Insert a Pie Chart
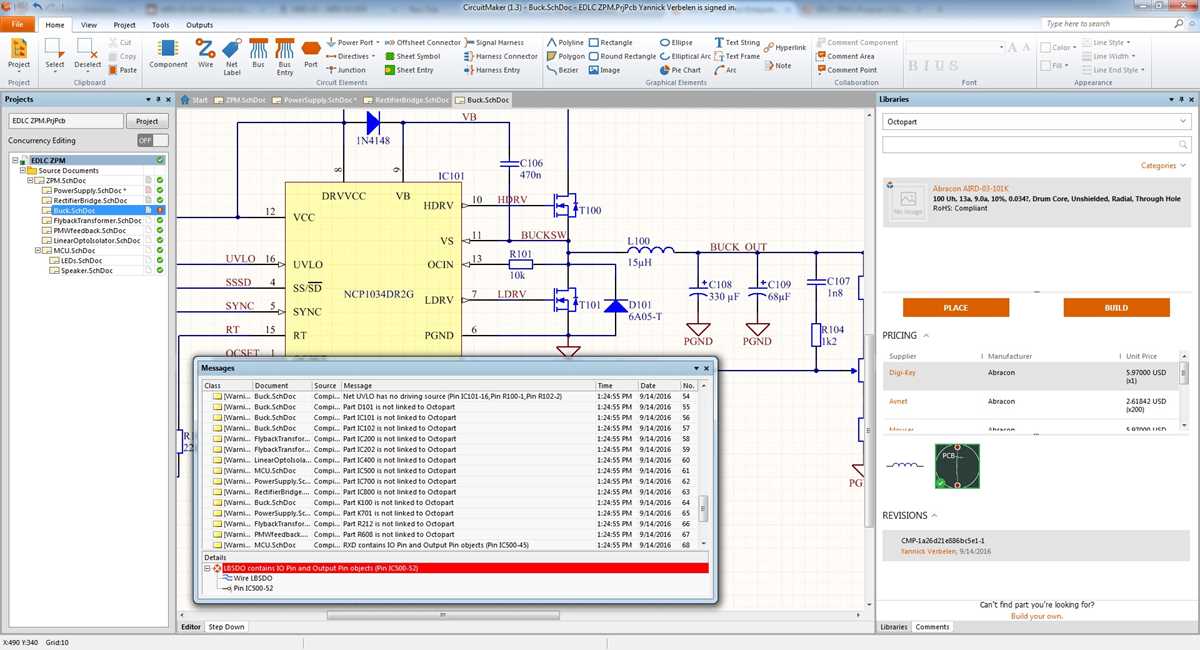Screen dimensions: 1200x650 (680, 70)
